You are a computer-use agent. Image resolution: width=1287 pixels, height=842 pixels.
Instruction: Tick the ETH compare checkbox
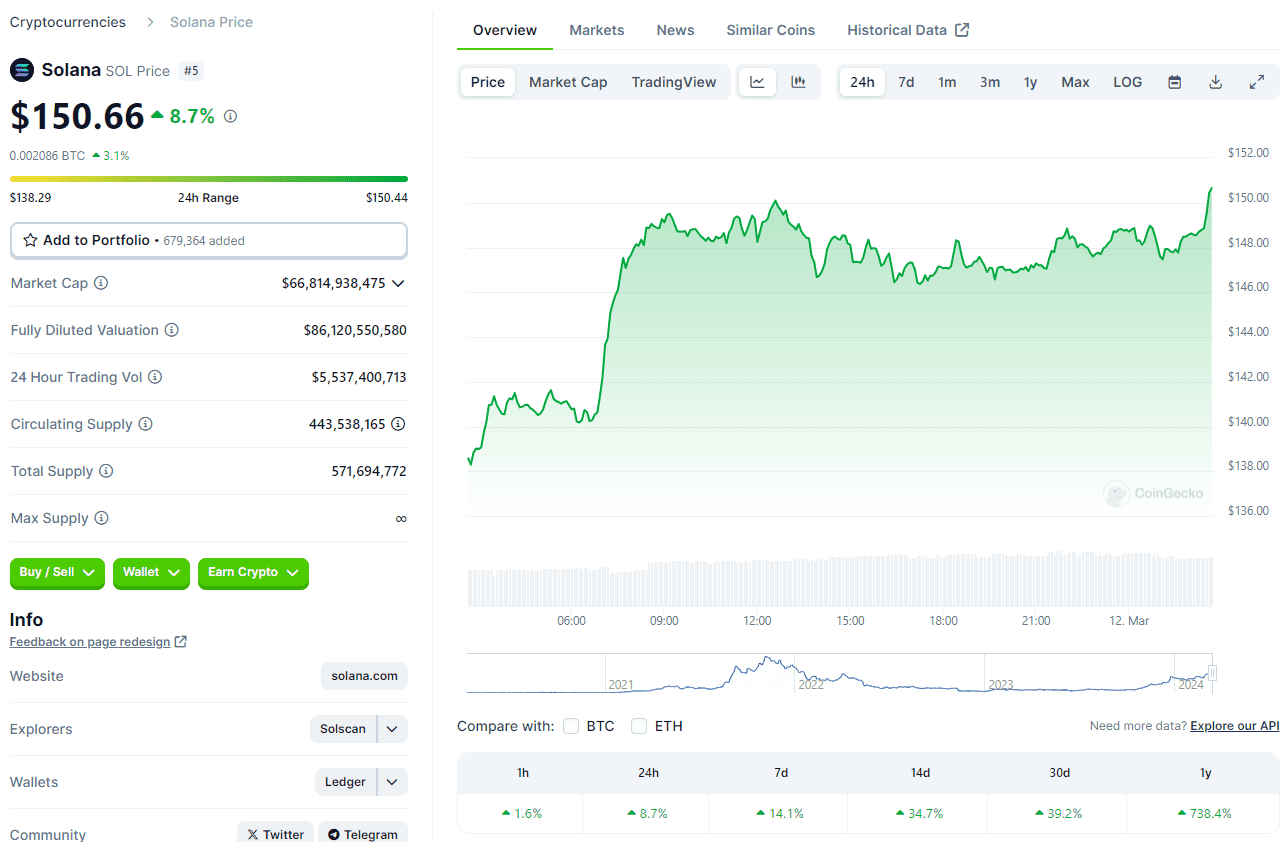tap(639, 726)
